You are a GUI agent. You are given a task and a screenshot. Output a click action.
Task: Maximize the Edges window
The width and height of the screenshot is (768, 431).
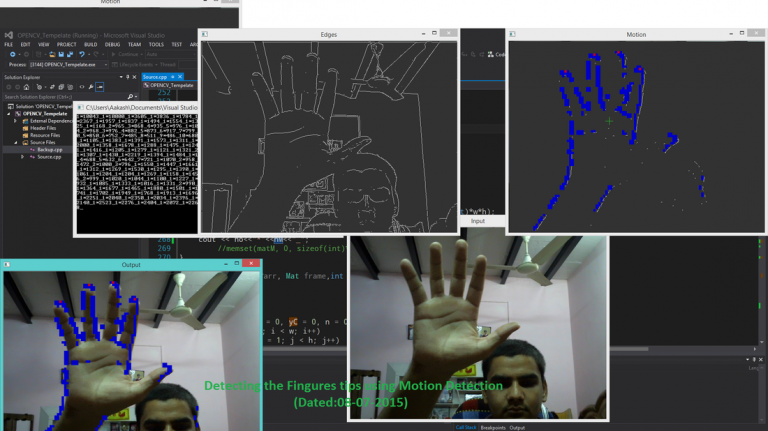pyautogui.click(x=434, y=33)
